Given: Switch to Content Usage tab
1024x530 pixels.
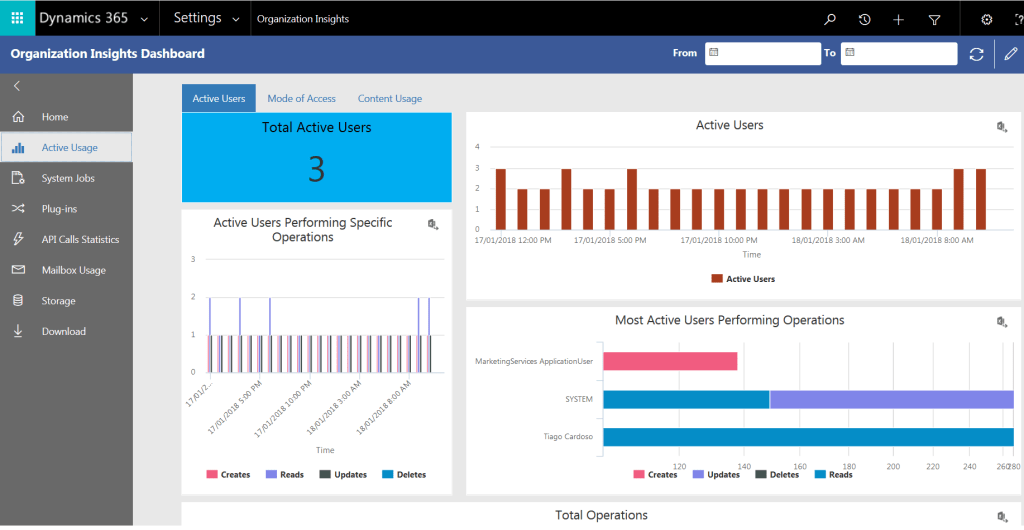Looking at the screenshot, I should 389,98.
